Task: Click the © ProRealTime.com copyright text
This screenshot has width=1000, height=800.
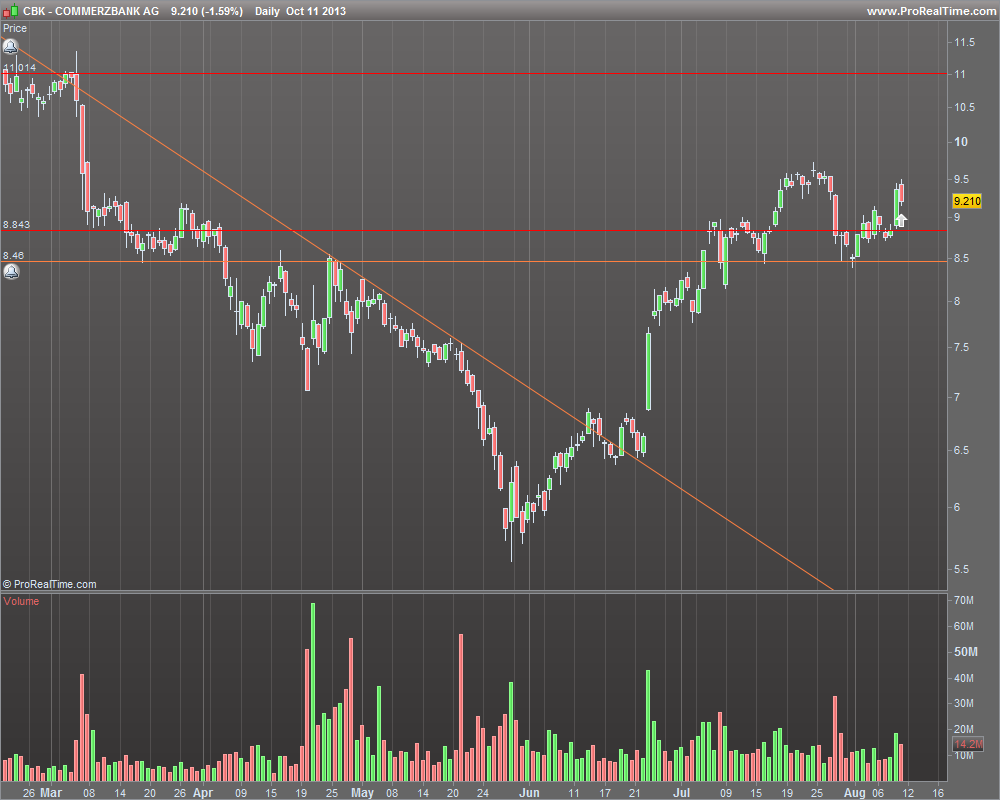Action: [x=49, y=584]
